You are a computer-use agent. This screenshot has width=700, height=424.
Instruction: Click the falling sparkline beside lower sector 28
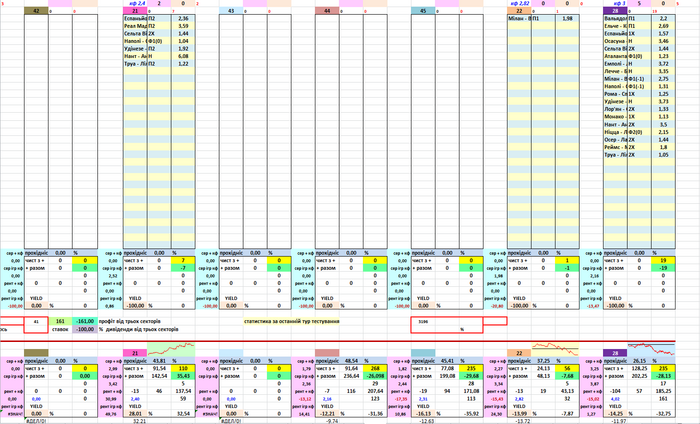point(651,349)
